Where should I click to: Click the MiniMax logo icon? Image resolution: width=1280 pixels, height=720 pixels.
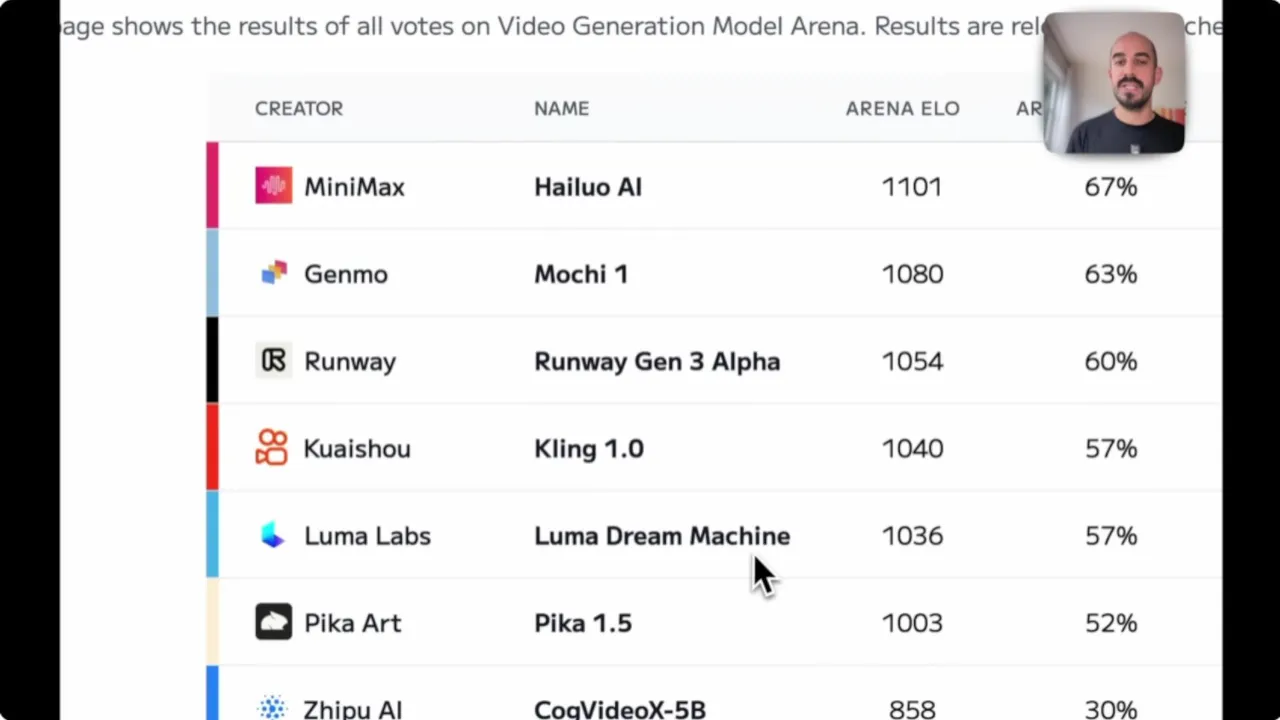point(273,186)
